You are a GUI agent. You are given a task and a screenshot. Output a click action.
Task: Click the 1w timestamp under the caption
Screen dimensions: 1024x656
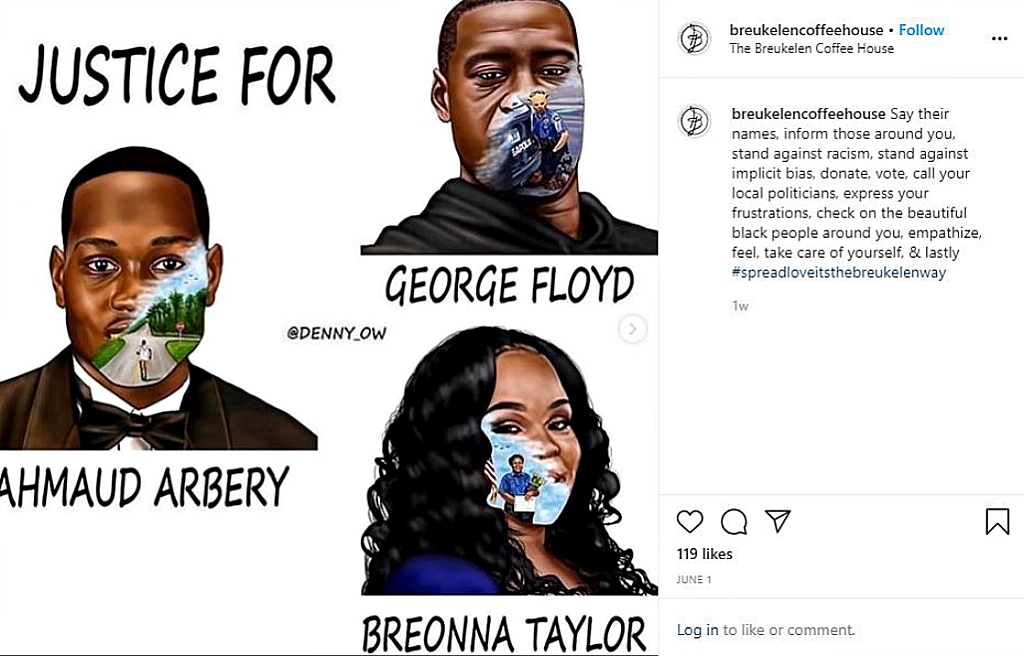[x=740, y=306]
